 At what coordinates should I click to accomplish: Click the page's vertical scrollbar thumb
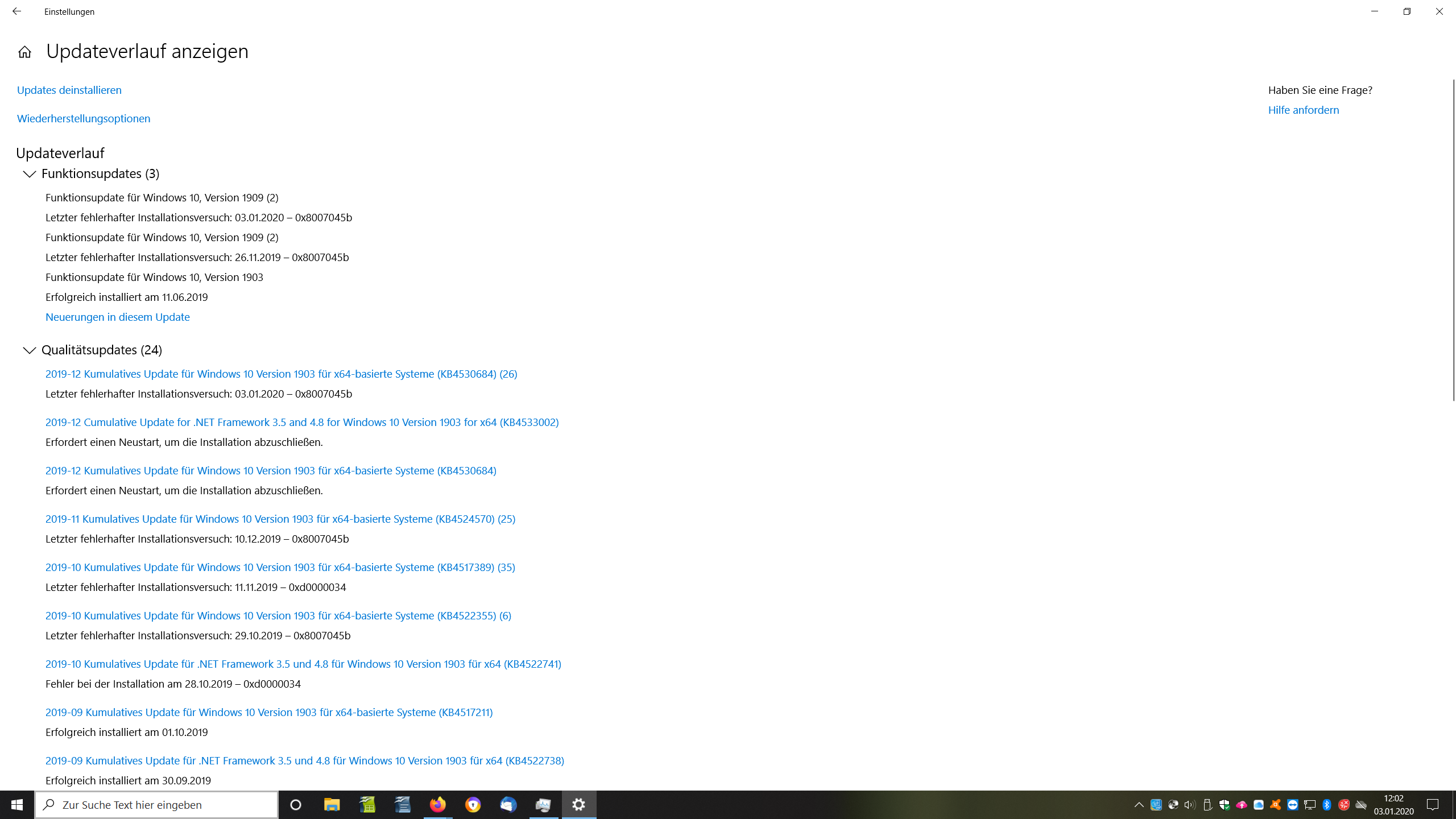coord(1454,240)
